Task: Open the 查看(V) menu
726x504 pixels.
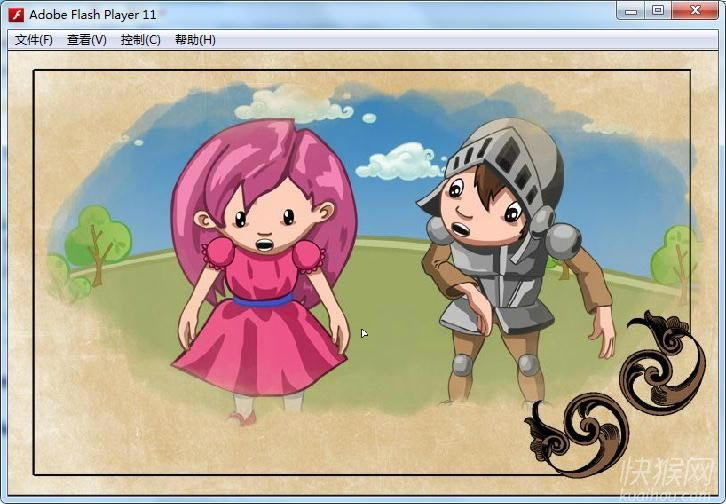Action: click(86, 40)
